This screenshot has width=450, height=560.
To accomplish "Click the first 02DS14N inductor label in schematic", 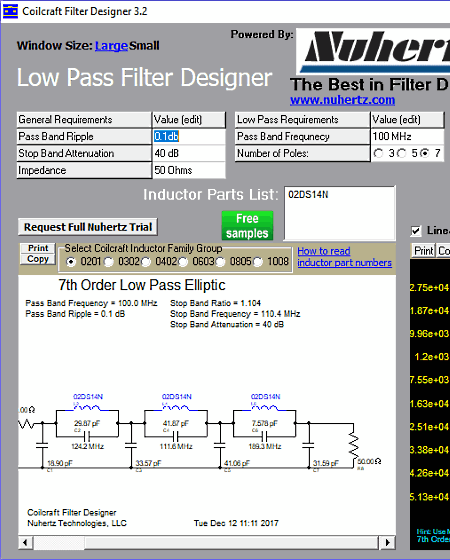I will [88, 396].
